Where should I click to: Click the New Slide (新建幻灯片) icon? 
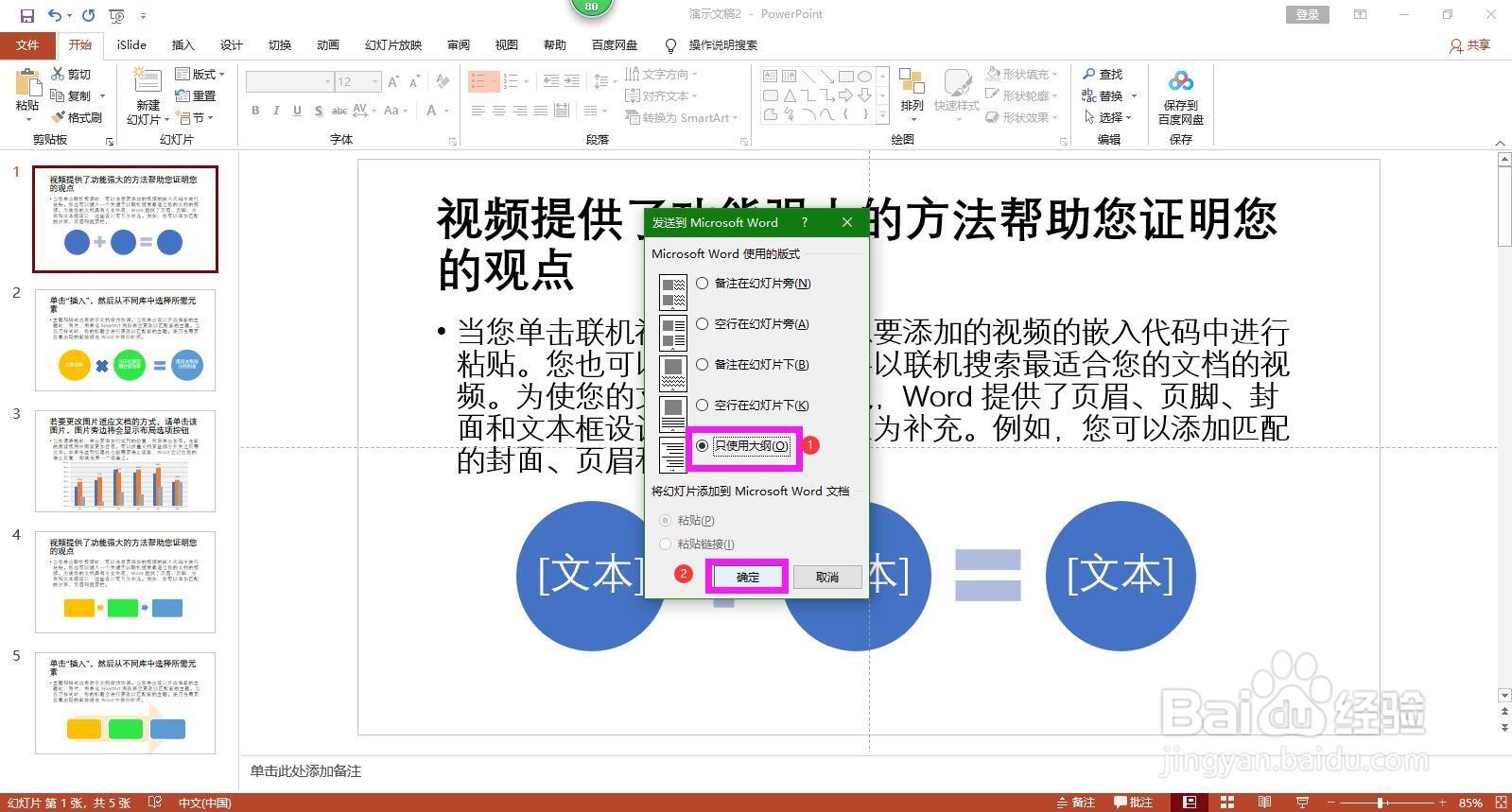coord(148,81)
